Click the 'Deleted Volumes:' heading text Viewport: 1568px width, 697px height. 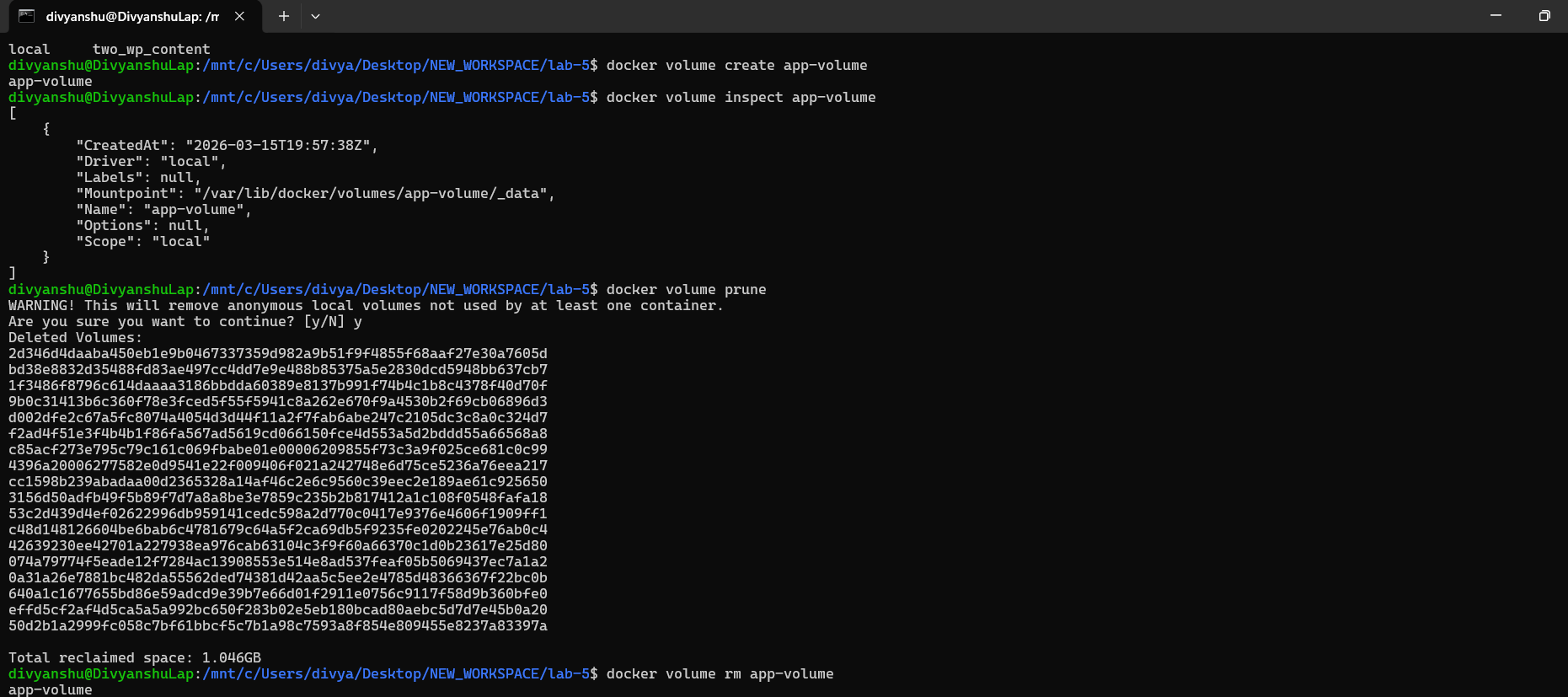pyautogui.click(x=75, y=338)
